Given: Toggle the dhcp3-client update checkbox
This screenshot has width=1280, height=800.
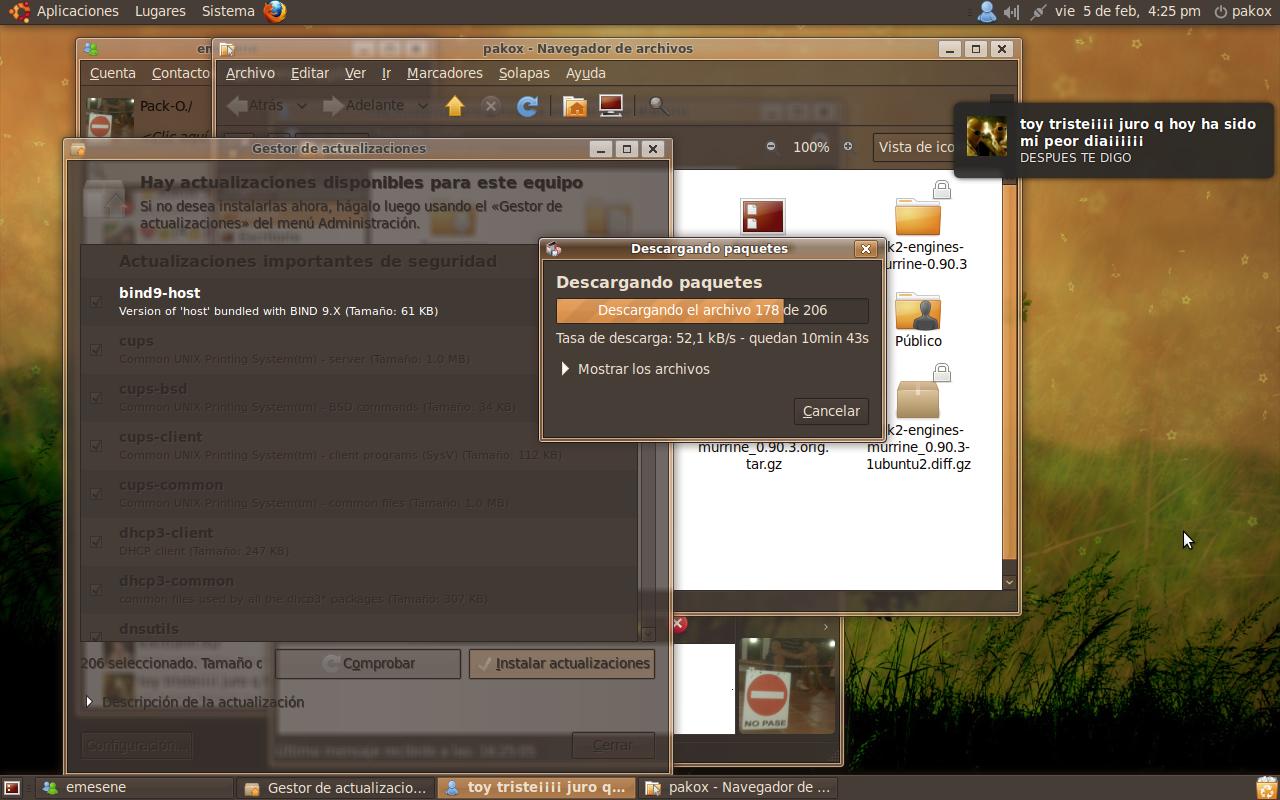Looking at the screenshot, I should [x=96, y=541].
